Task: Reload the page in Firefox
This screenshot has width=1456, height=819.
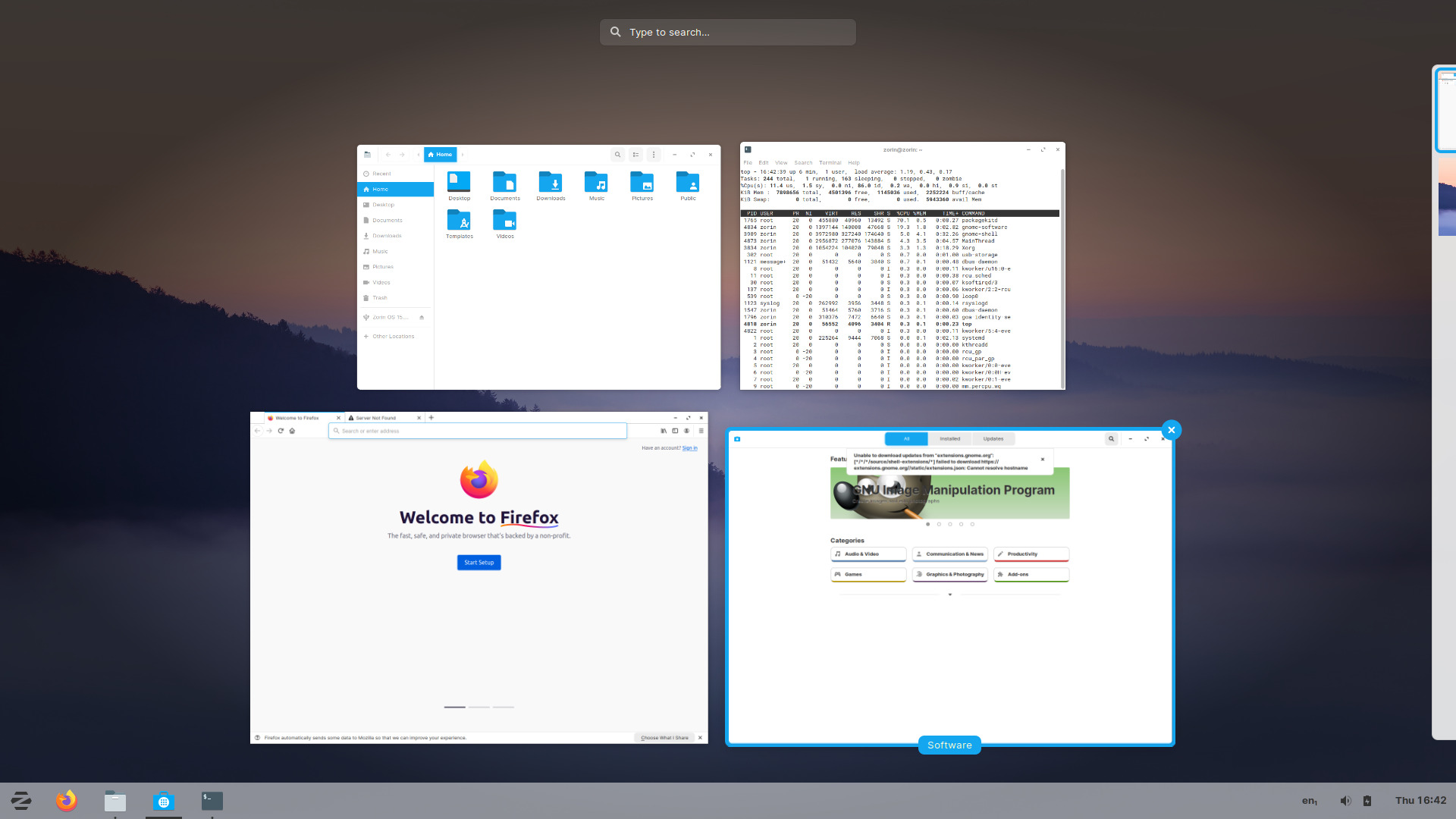Action: [x=281, y=430]
